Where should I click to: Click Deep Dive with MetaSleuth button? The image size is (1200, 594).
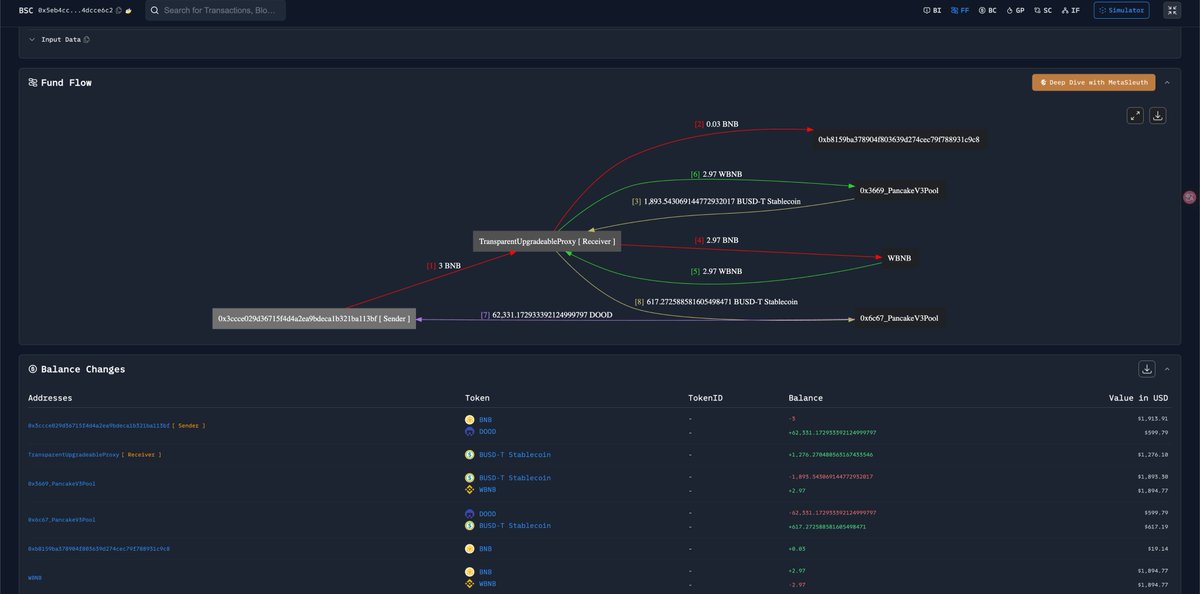1093,82
